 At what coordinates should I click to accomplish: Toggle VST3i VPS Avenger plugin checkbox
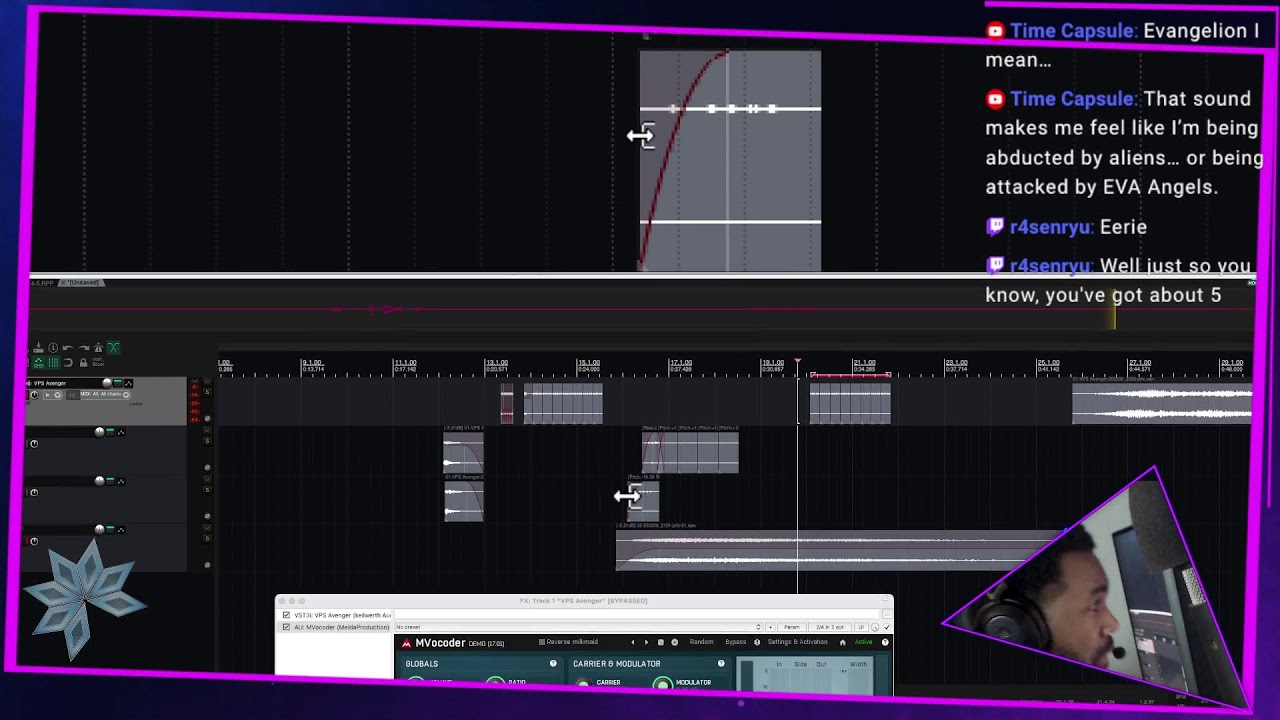tap(286, 615)
